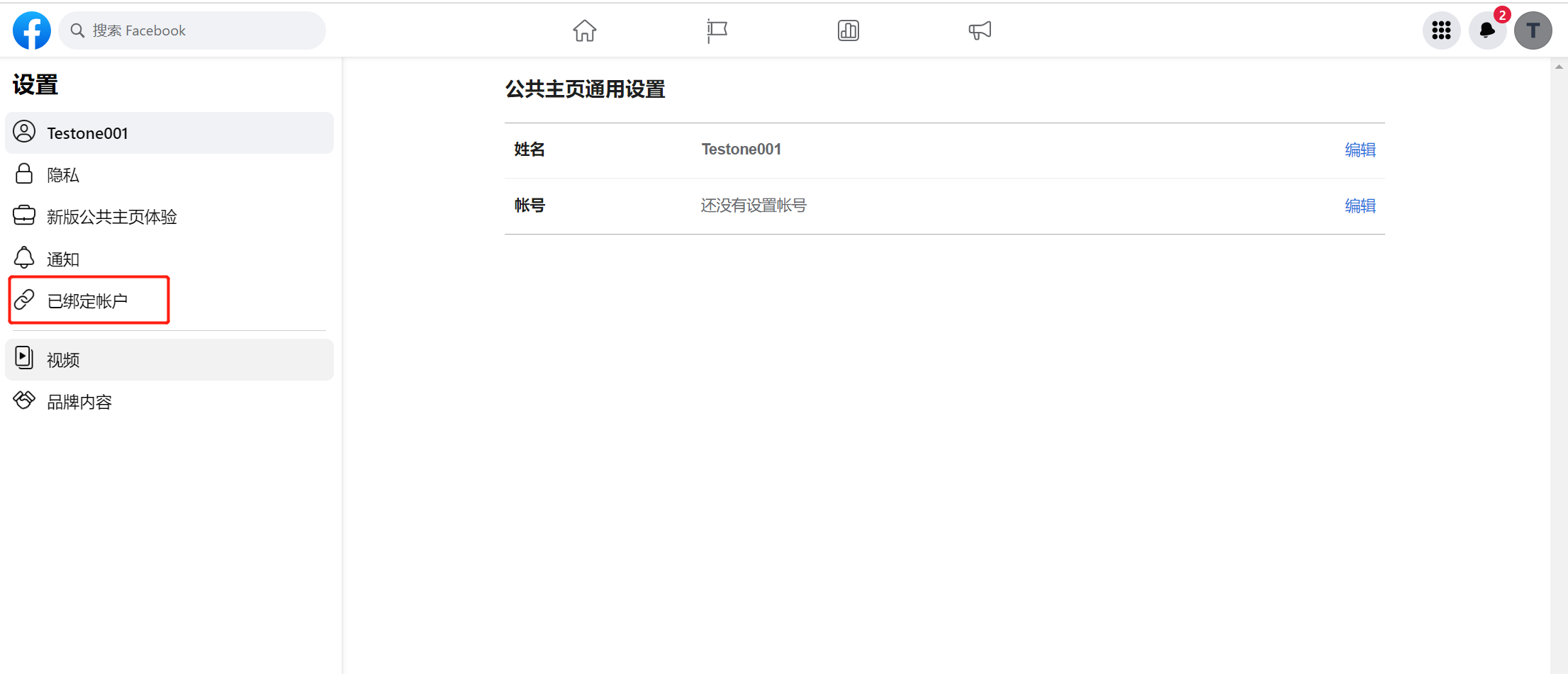Select Testone001 in settings sidebar
This screenshot has height=674, width=1568.
pos(169,133)
